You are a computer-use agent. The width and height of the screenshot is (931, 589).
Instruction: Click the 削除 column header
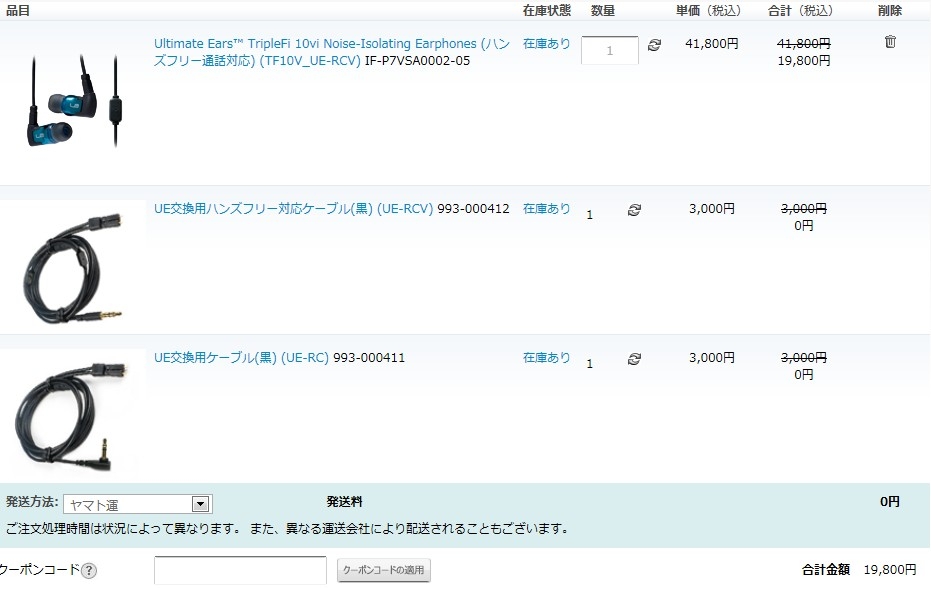coord(889,11)
